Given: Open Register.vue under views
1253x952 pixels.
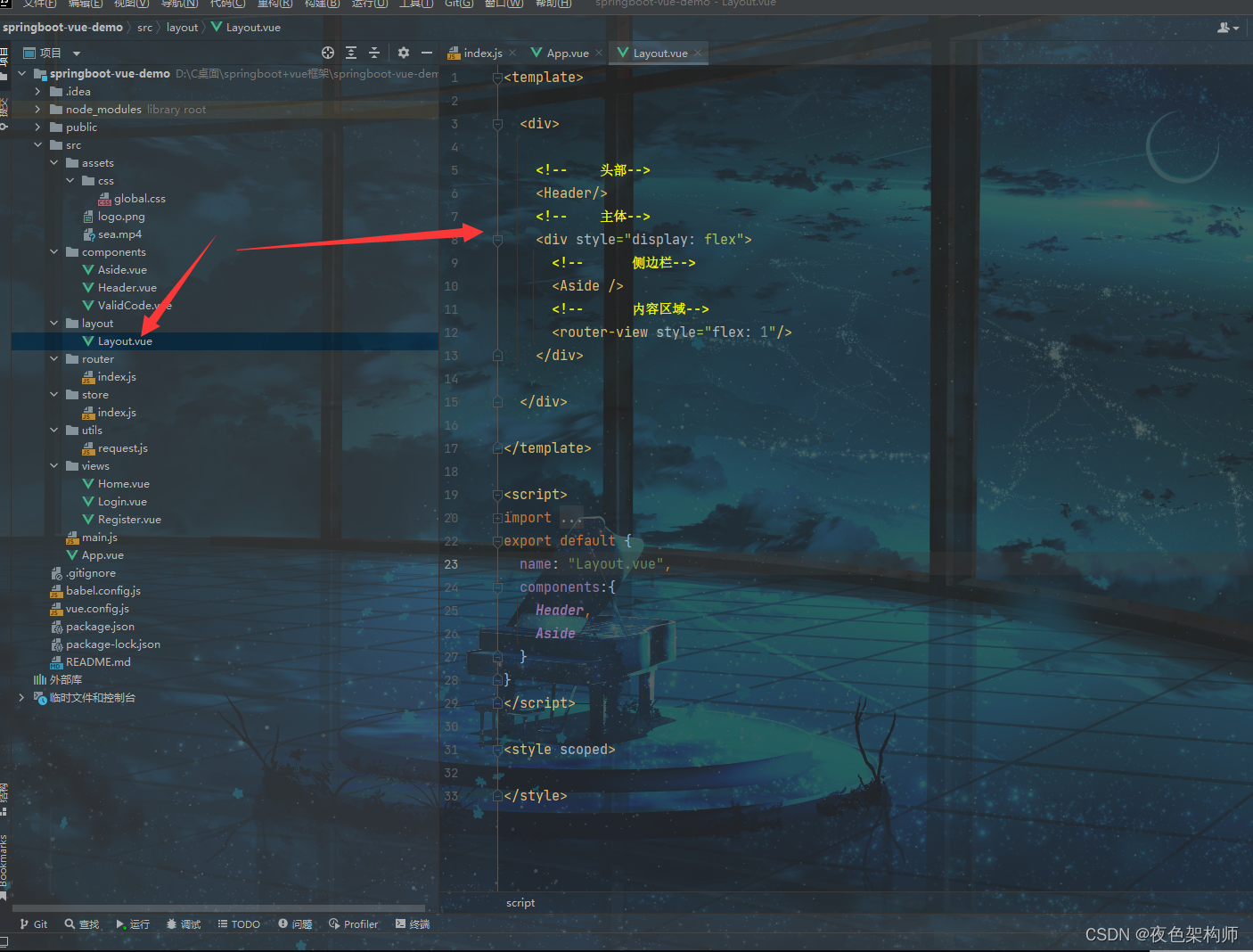Looking at the screenshot, I should (121, 520).
